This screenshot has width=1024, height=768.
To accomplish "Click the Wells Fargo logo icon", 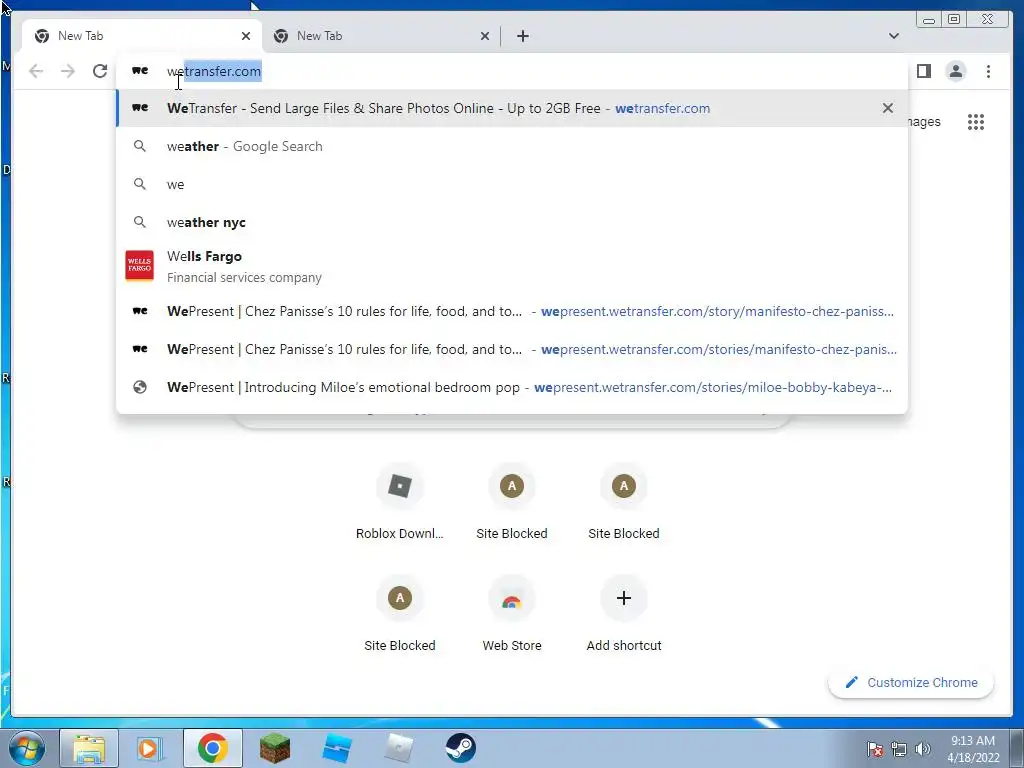I will 140,265.
